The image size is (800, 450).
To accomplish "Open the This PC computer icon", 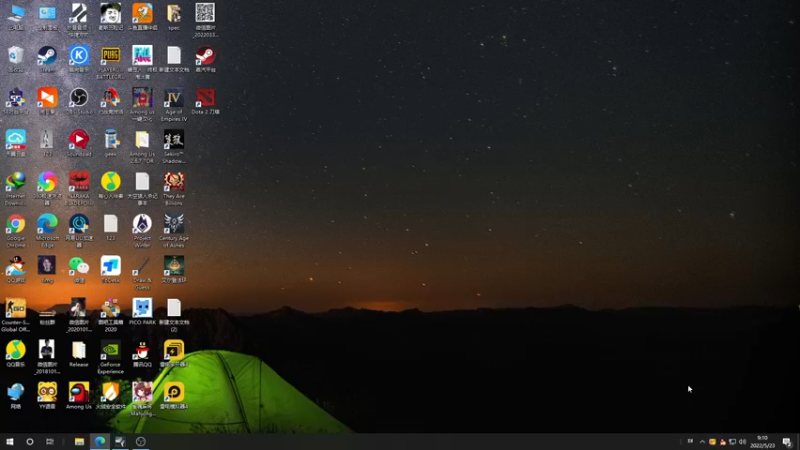I will coord(16,14).
